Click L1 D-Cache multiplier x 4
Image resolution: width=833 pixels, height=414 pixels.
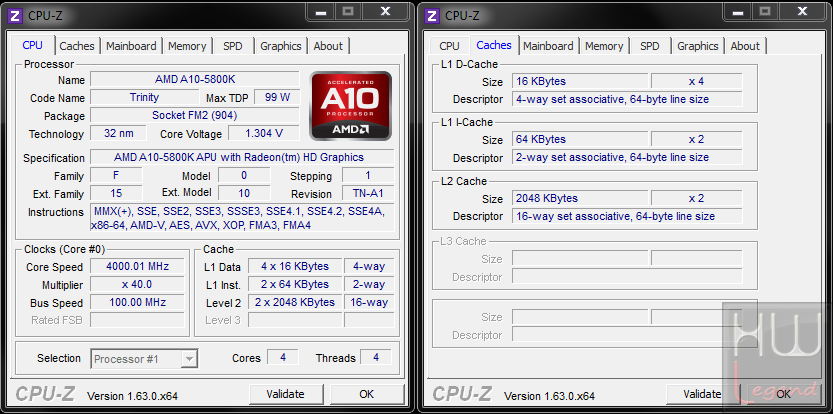pos(696,81)
